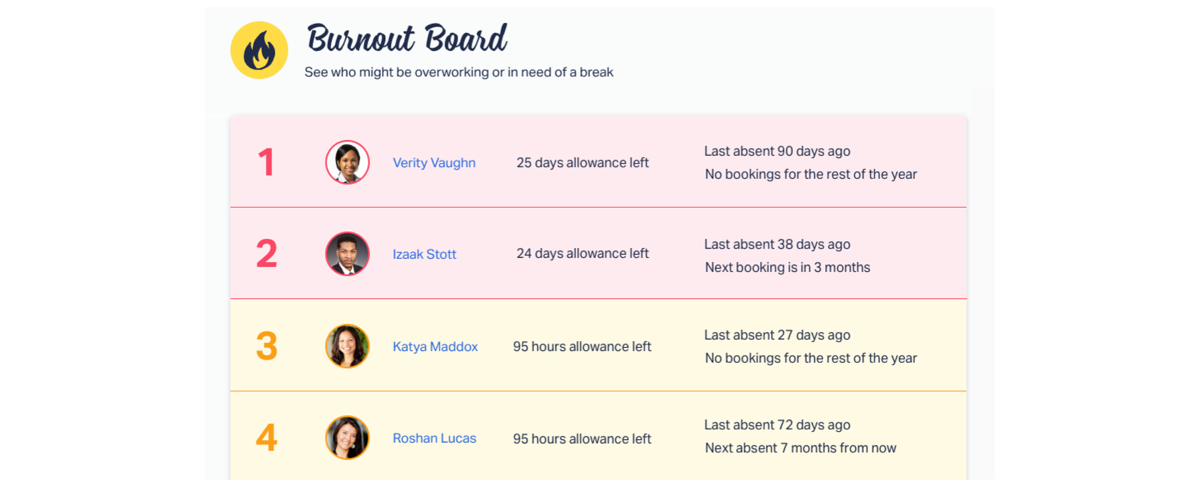Viewport: 1200px width, 487px height.
Task: Click rank number 4 badge
Action: click(266, 438)
